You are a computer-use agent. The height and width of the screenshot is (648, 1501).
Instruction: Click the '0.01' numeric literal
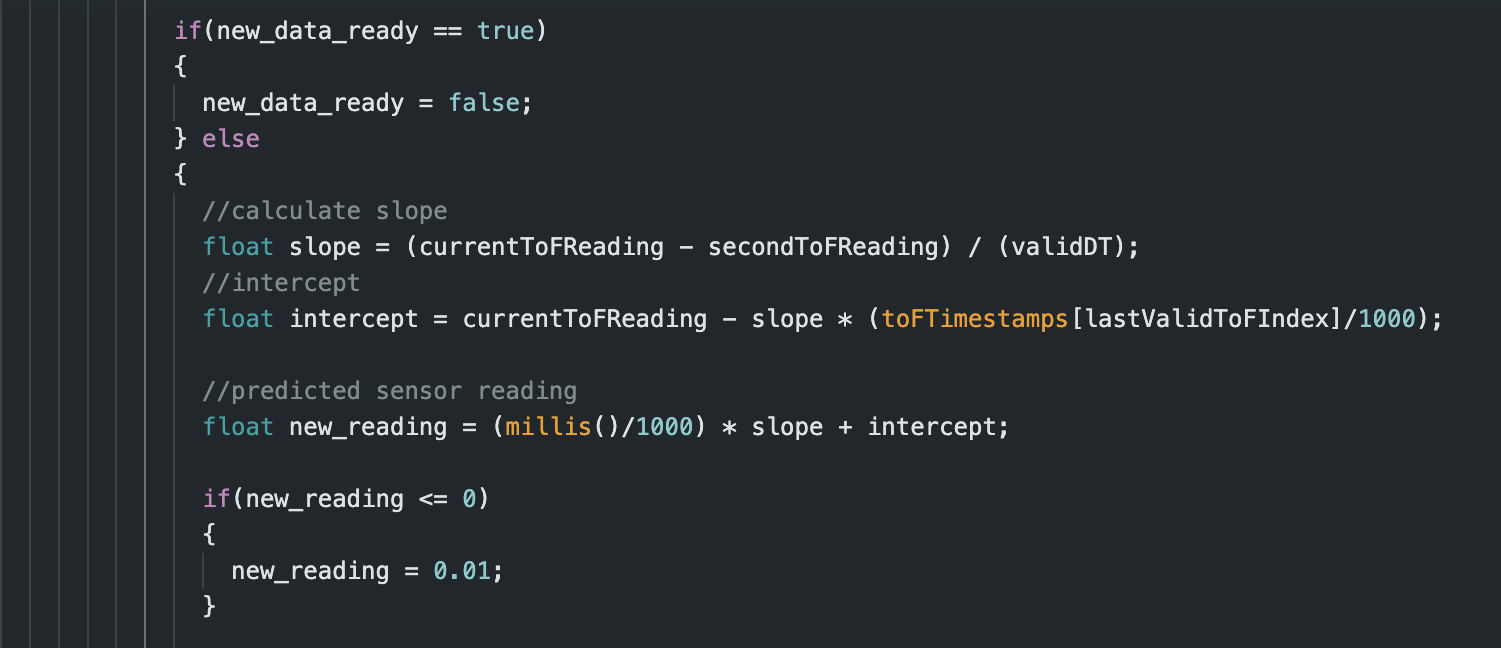(462, 571)
